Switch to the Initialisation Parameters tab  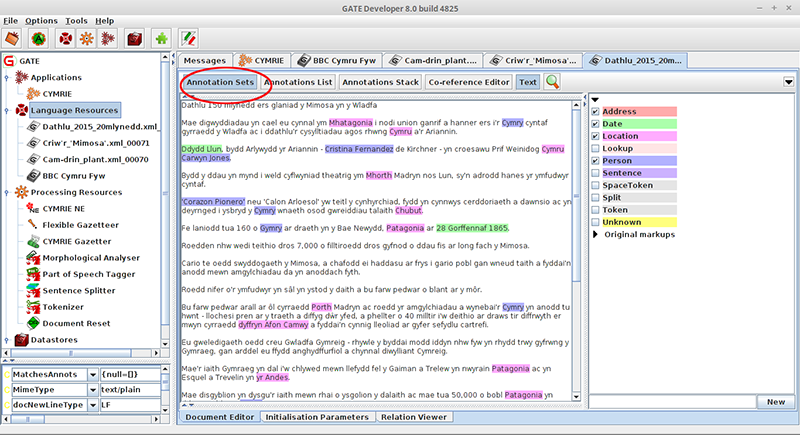pos(317,417)
